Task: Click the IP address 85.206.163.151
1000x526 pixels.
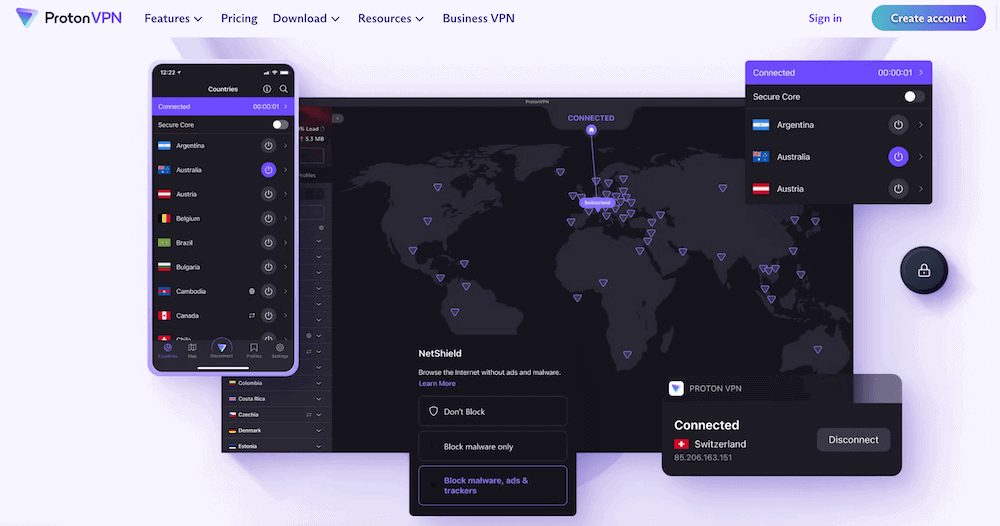Action: (x=703, y=458)
